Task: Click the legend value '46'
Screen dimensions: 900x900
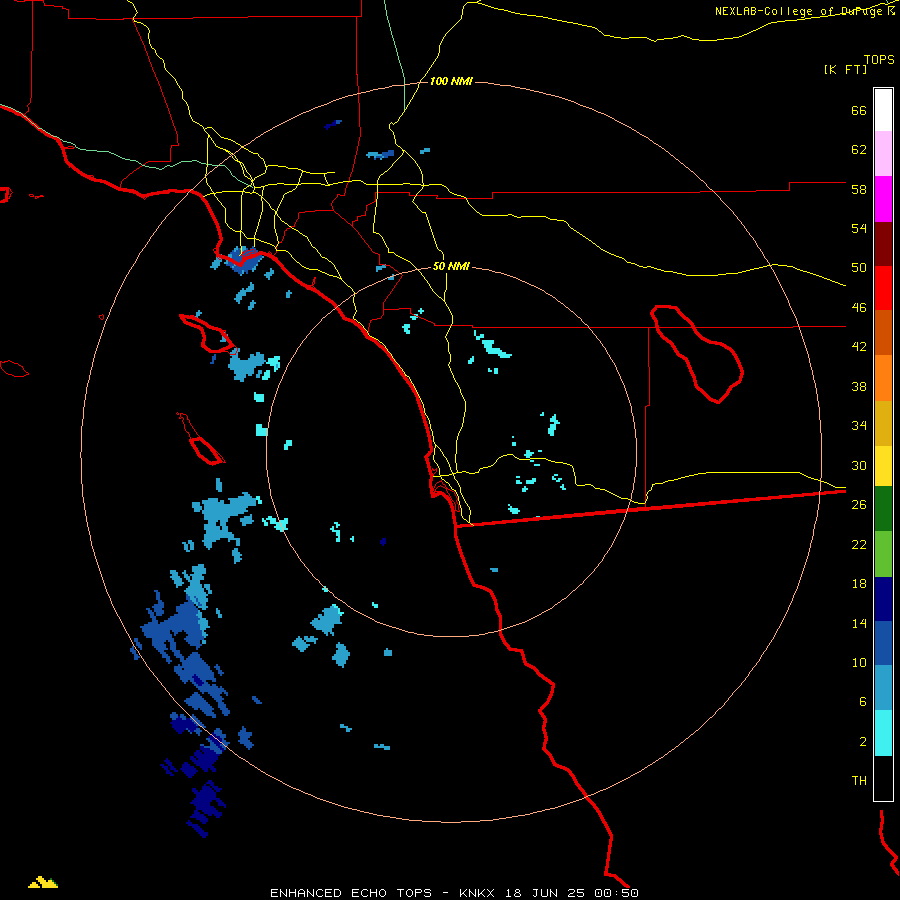Action: pos(859,308)
